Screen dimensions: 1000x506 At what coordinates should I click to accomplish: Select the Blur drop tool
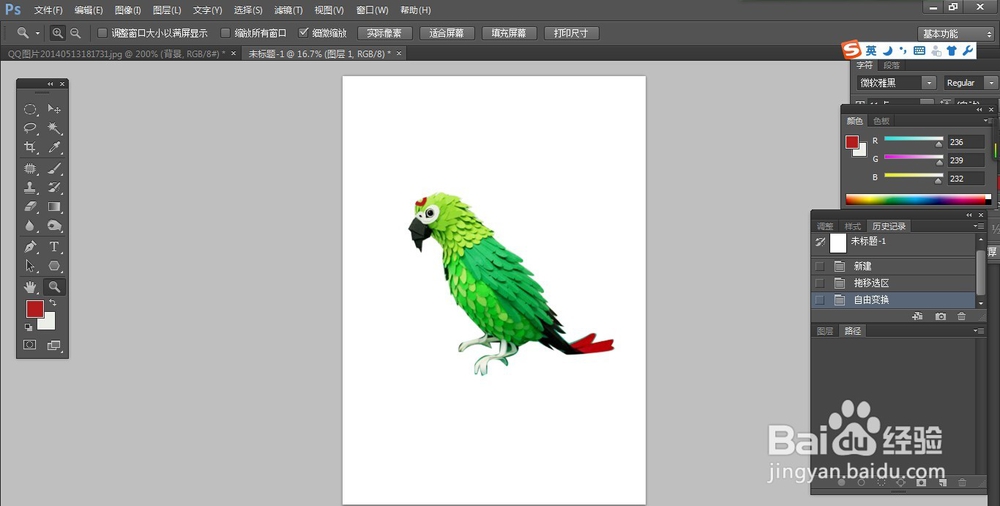pyautogui.click(x=30, y=226)
